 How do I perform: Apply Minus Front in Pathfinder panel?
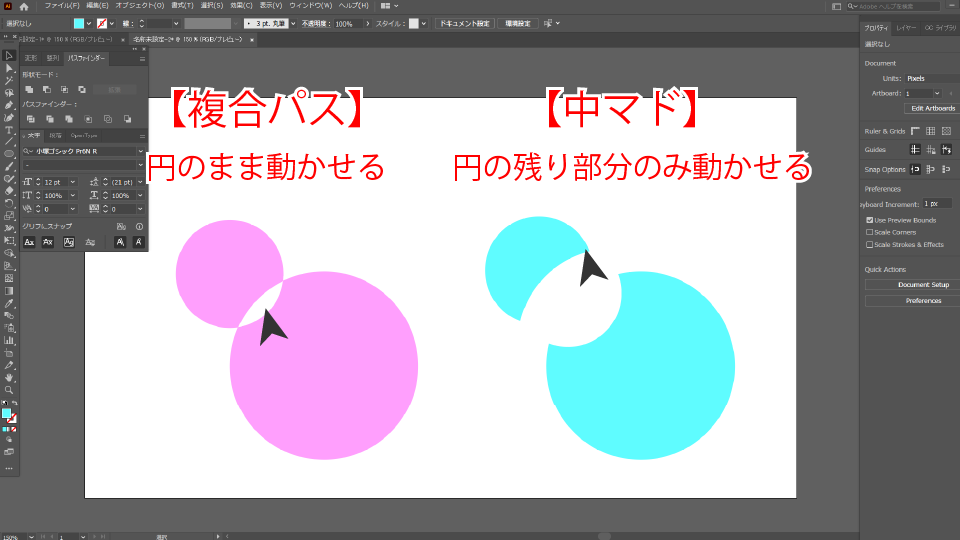47,90
